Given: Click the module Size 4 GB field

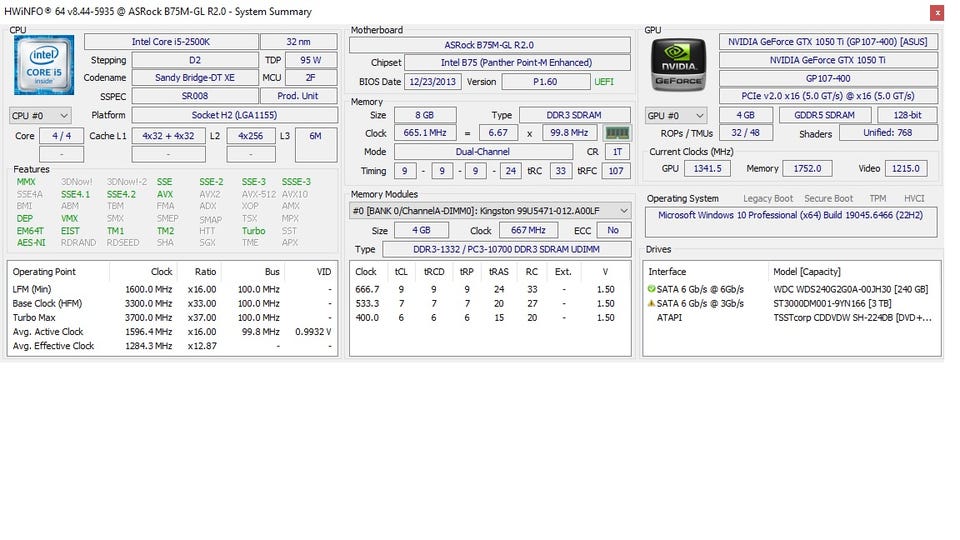Looking at the screenshot, I should coord(421,230).
